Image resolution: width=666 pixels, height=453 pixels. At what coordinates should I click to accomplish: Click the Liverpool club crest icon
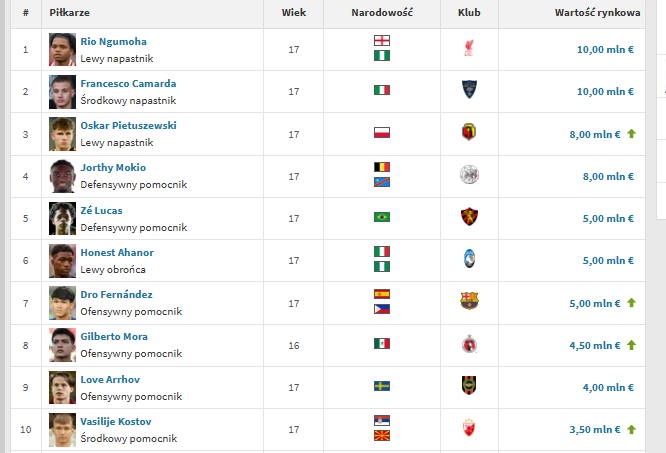pyautogui.click(x=469, y=48)
